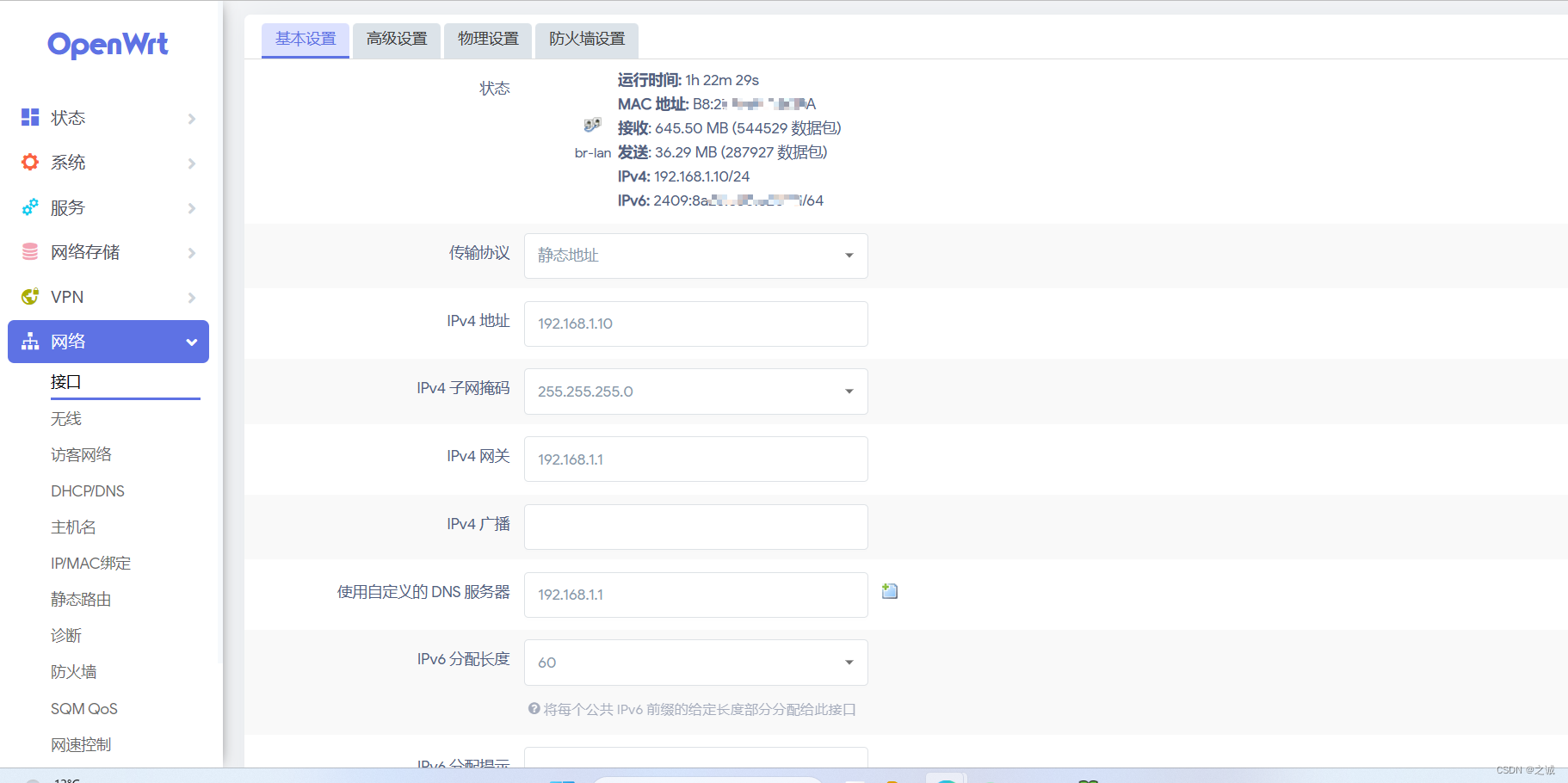The height and width of the screenshot is (783, 1568).
Task: Go to the 诊断 page
Action: [66, 636]
